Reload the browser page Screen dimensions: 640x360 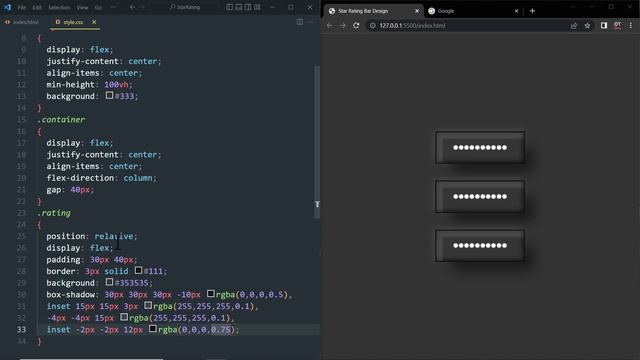click(x=356, y=25)
